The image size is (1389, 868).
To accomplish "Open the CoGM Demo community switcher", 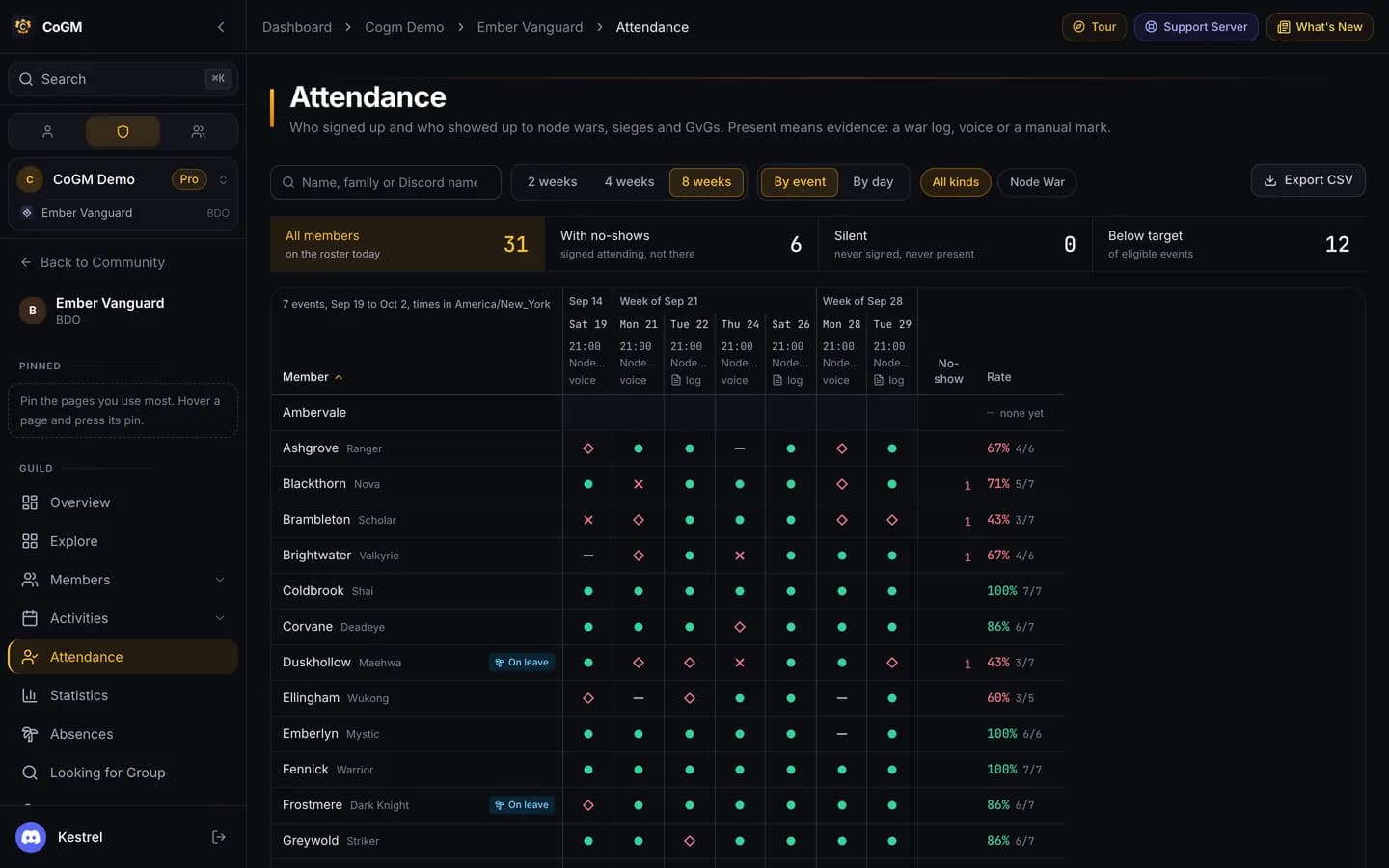I will point(123,179).
